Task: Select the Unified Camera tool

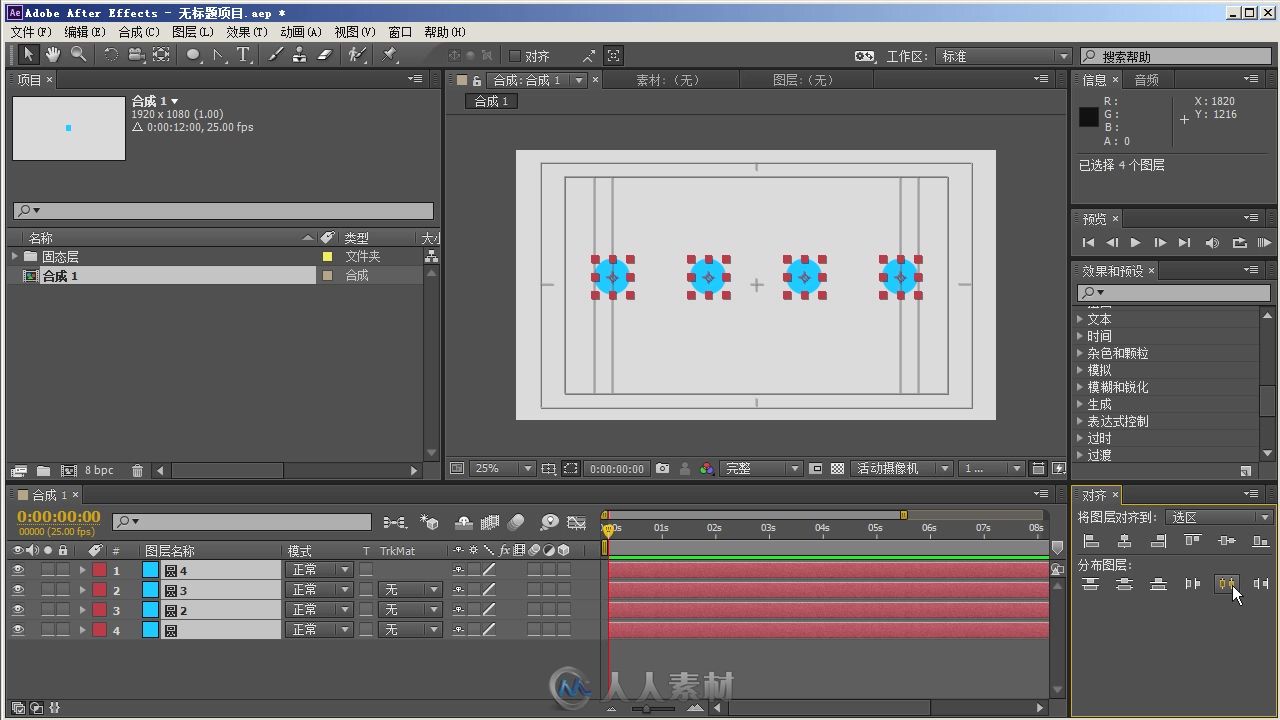Action: (136, 55)
